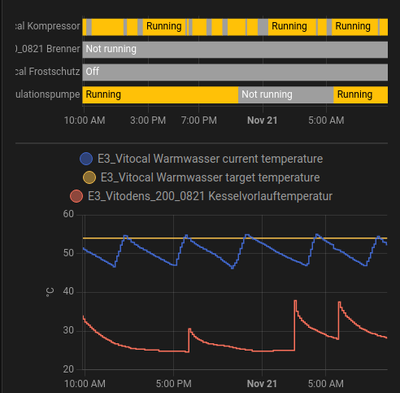Image resolution: width=400 pixels, height=393 pixels.
Task: Click the Brenner row label
Action: (47, 49)
